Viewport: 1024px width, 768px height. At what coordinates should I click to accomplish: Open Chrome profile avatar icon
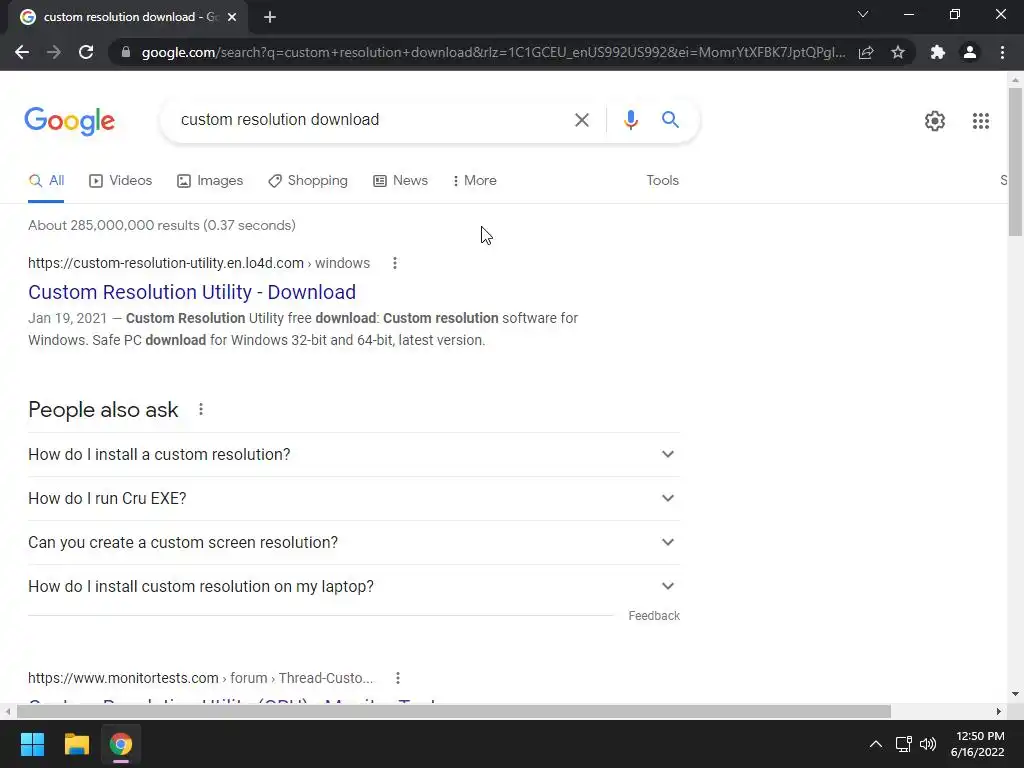click(x=970, y=52)
